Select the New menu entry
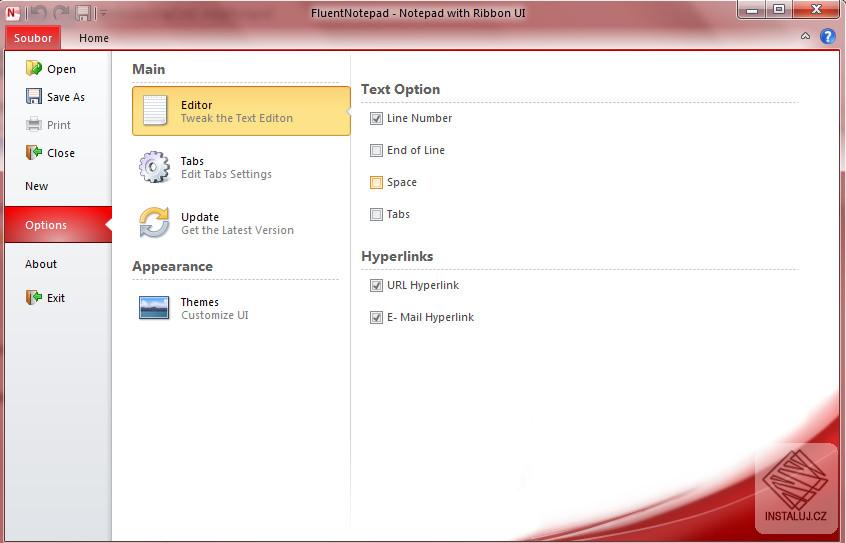This screenshot has height=543, width=846. (58, 186)
